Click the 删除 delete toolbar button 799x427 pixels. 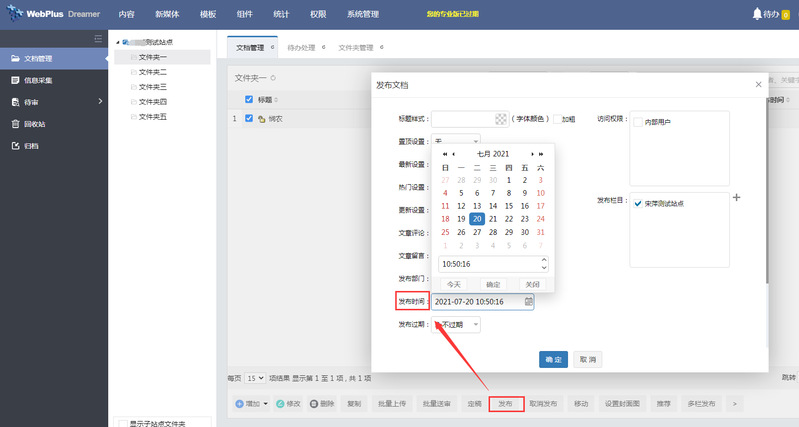[x=322, y=404]
